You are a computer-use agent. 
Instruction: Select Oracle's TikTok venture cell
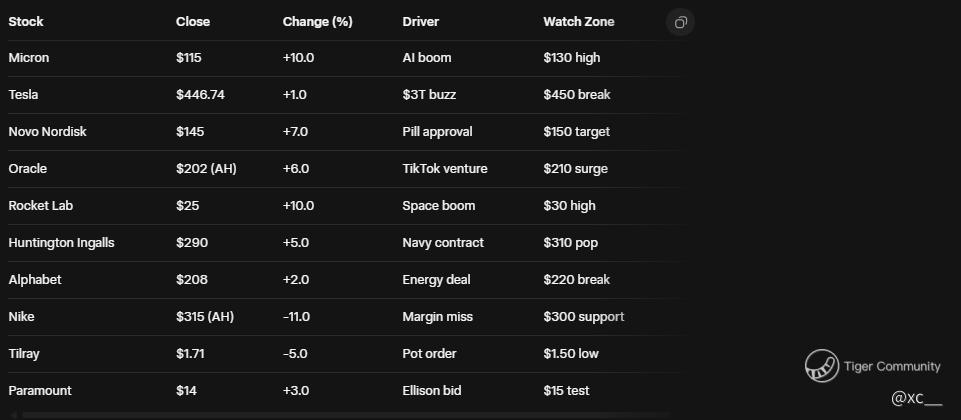click(x=445, y=169)
